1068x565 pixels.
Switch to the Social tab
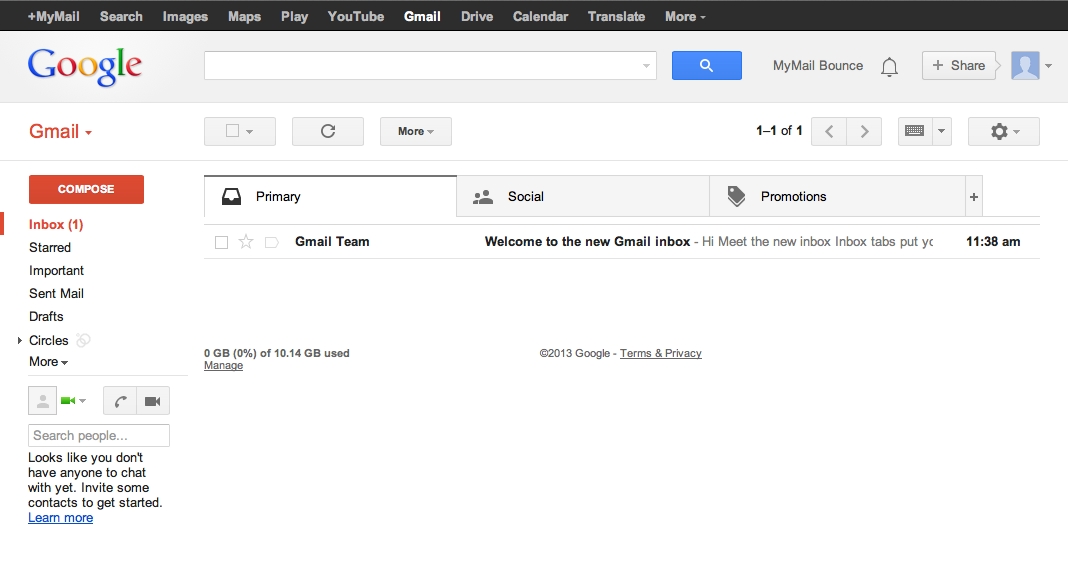(583, 197)
